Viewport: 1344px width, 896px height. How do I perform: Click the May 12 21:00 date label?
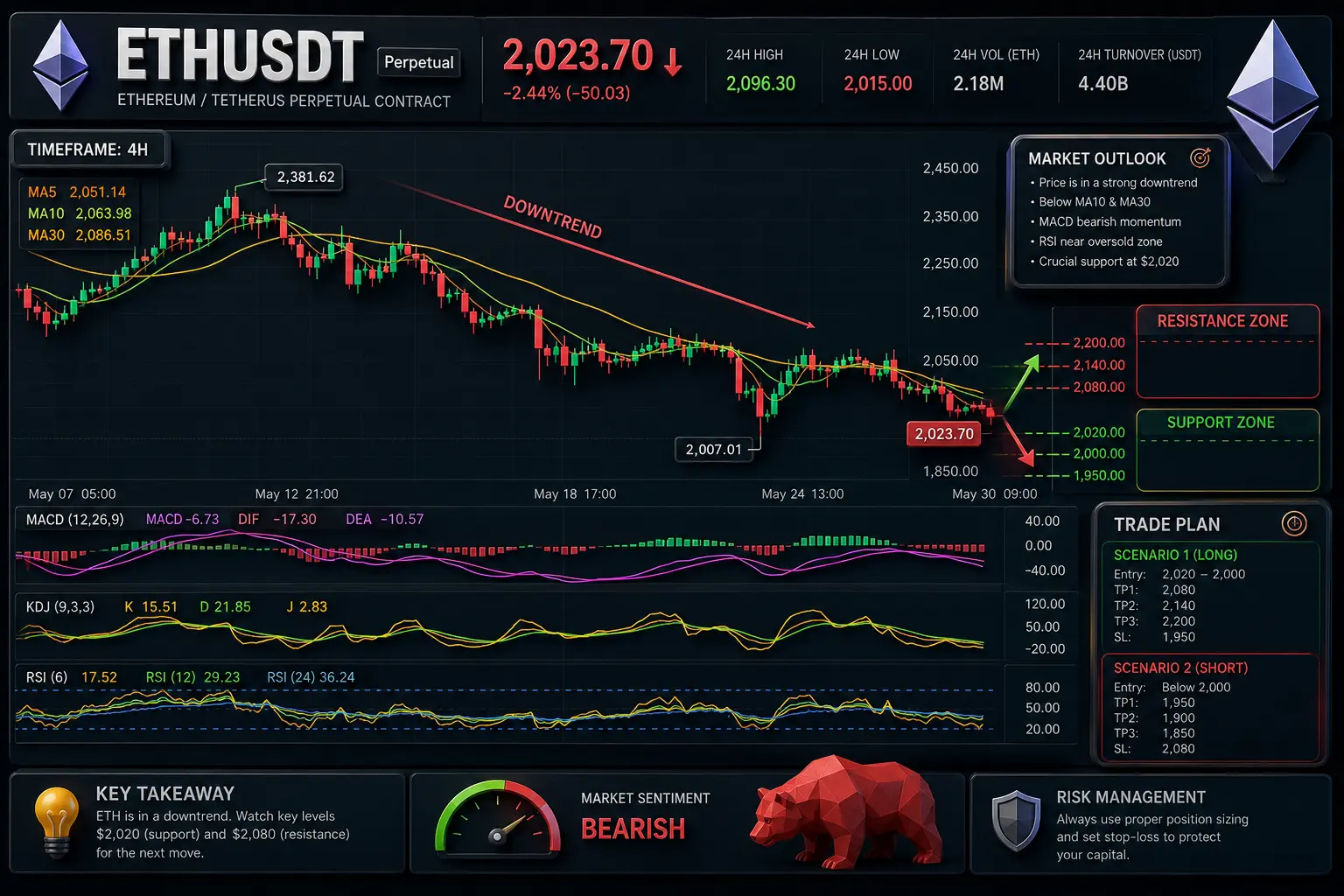pos(297,494)
